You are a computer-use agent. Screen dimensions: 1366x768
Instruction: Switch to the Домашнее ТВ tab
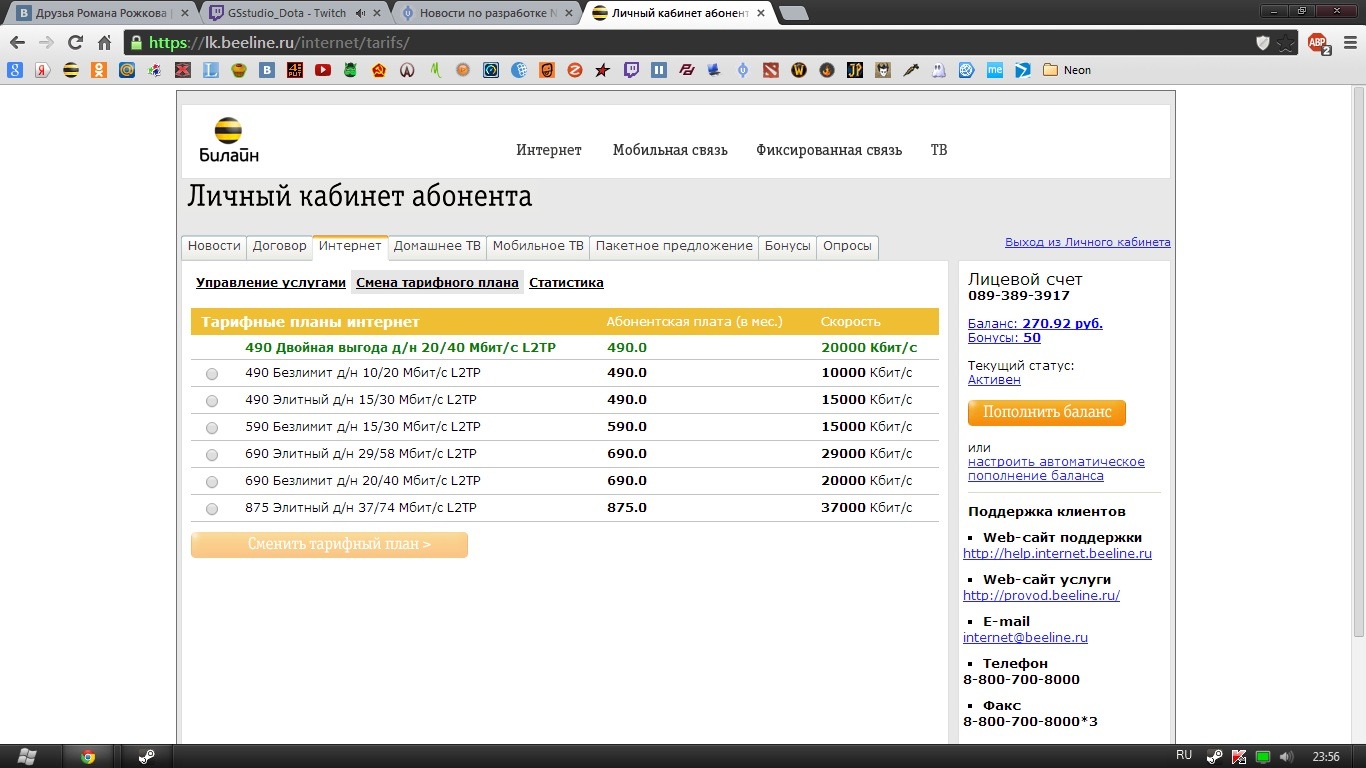437,246
